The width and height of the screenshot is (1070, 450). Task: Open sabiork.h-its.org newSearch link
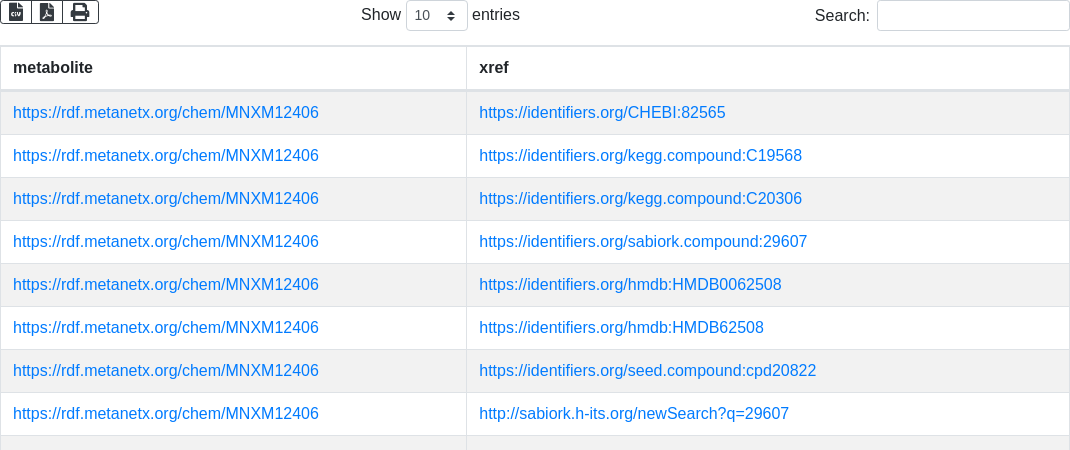pyautogui.click(x=634, y=414)
